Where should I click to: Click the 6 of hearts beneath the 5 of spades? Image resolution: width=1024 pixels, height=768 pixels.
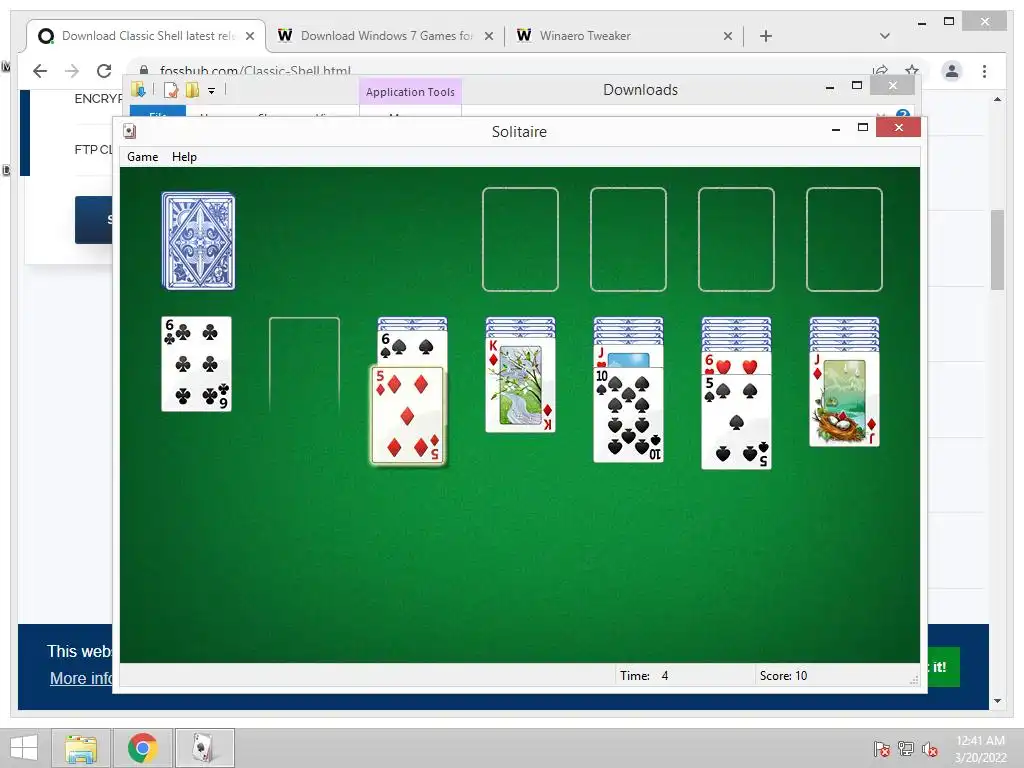click(736, 364)
